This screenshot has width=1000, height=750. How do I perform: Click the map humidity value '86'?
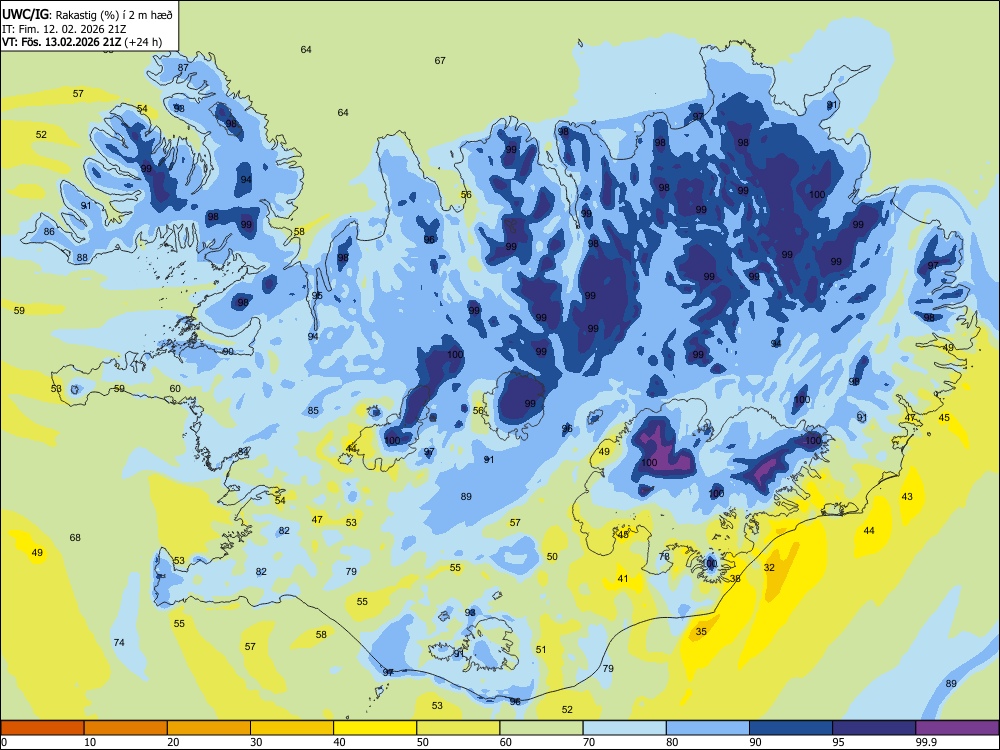49,232
